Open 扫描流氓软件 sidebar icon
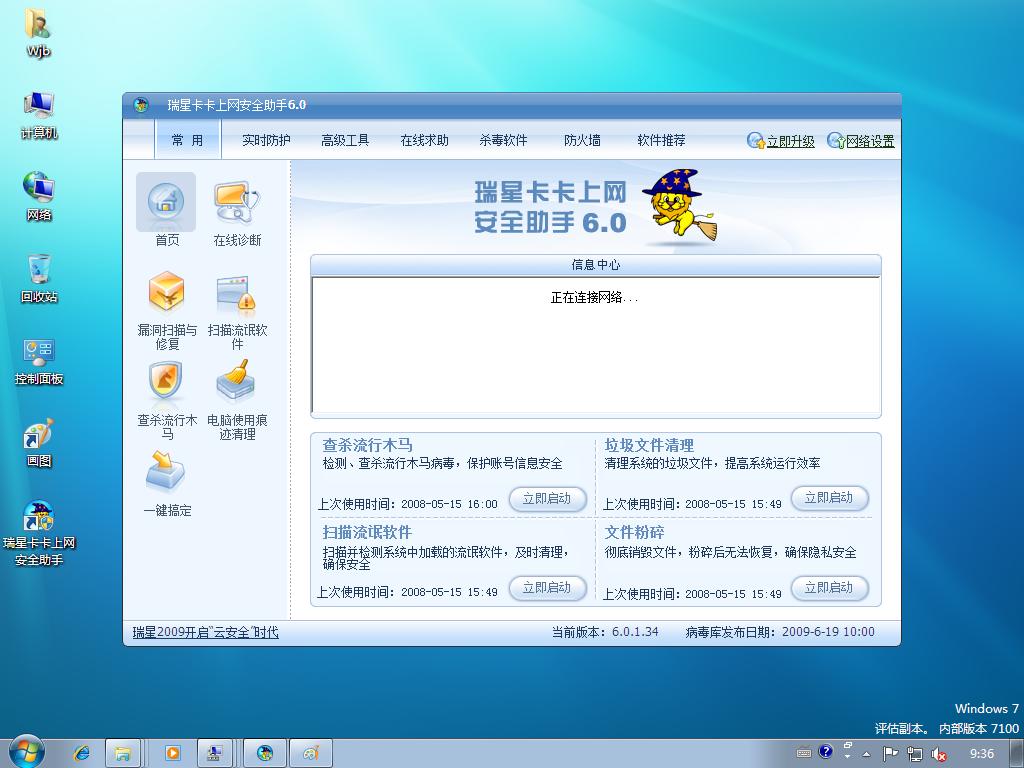This screenshot has width=1024, height=768. pos(236,294)
